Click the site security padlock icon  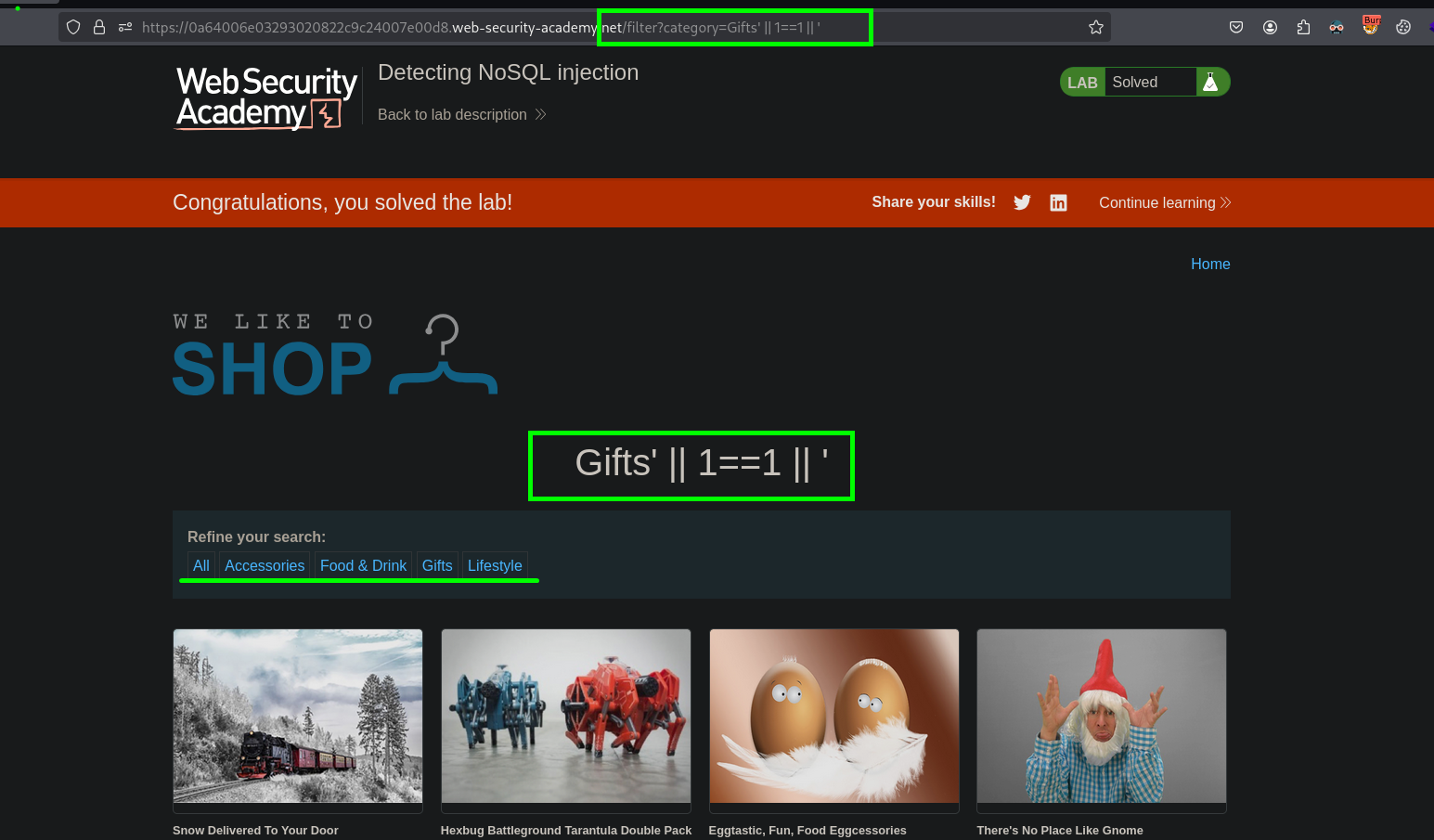pyautogui.click(x=99, y=27)
